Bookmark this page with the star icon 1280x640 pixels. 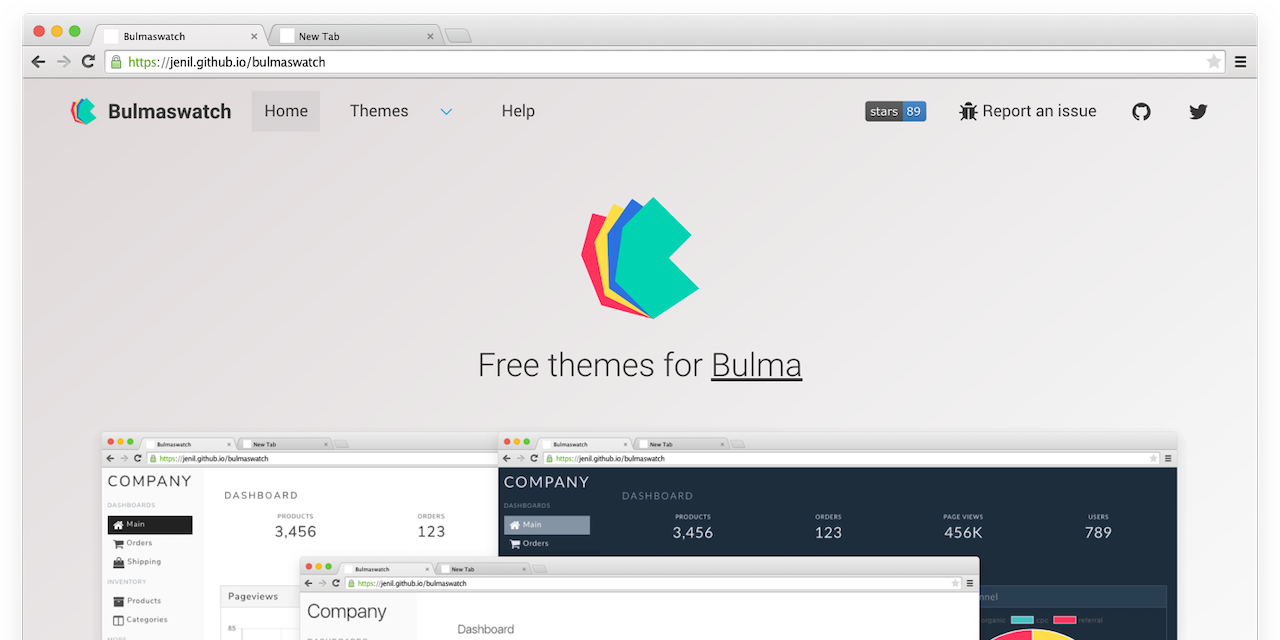(x=1213, y=61)
